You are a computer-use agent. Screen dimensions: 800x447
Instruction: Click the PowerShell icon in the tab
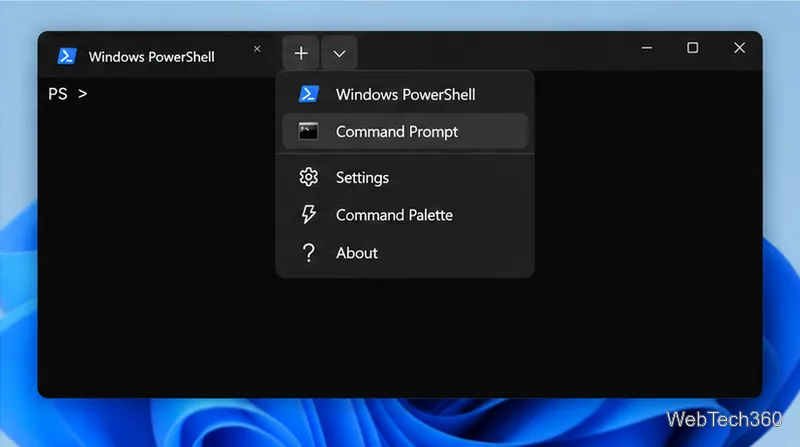[x=67, y=56]
